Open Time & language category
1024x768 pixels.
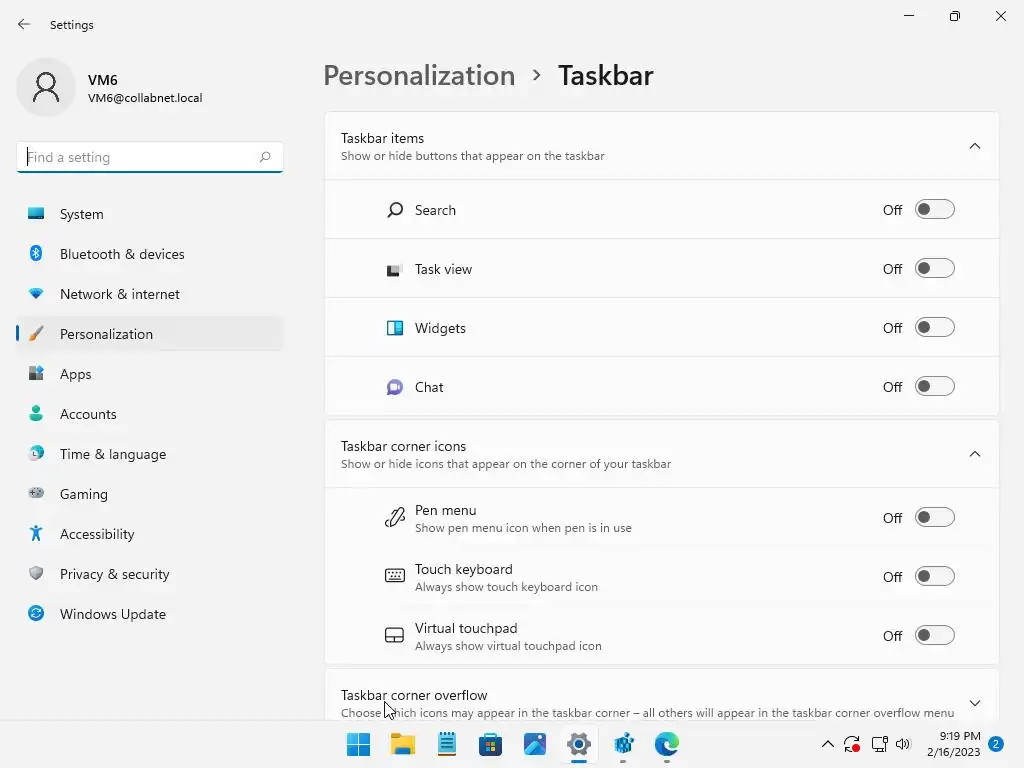tap(150, 454)
